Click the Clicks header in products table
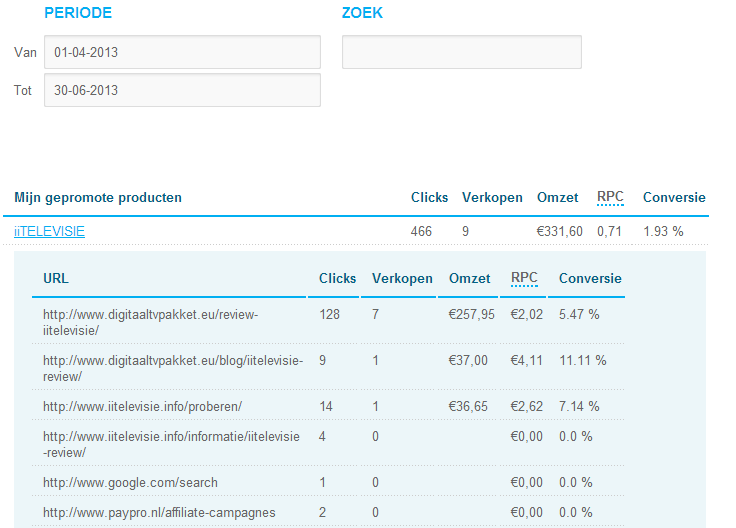Screen dimensions: 736x528 429,198
